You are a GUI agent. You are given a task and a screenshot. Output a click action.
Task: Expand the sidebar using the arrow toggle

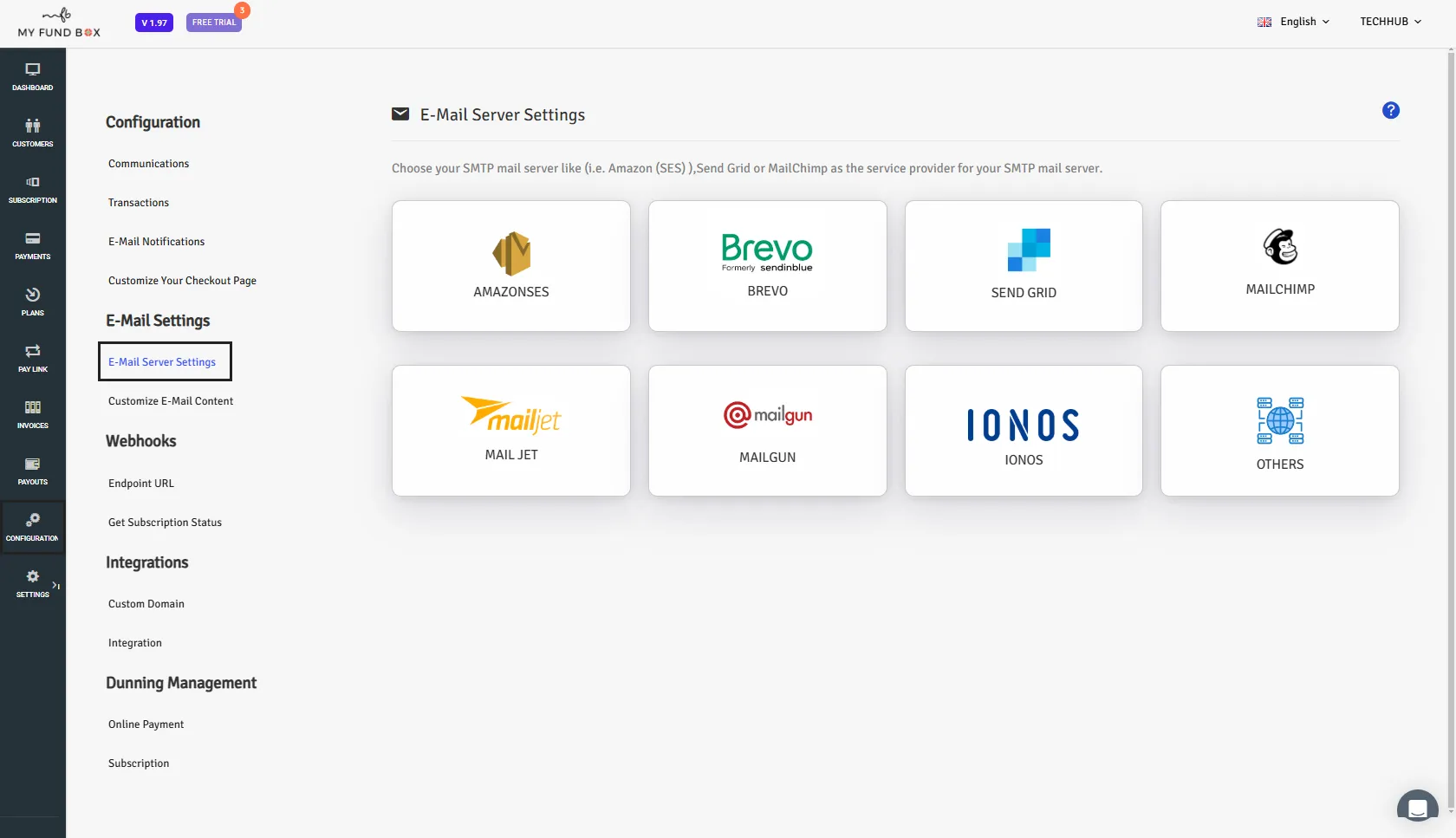click(x=56, y=586)
